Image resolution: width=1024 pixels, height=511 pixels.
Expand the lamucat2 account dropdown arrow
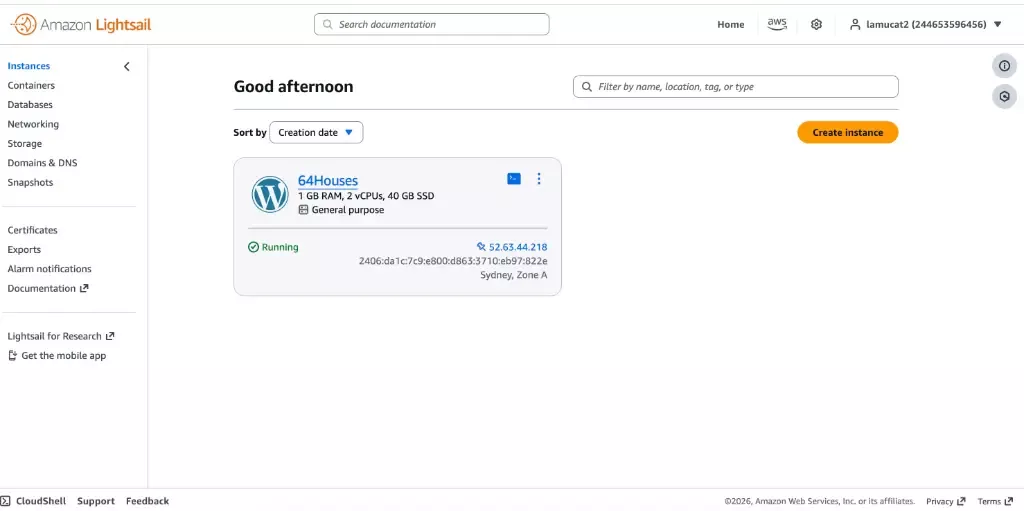[x=997, y=25]
